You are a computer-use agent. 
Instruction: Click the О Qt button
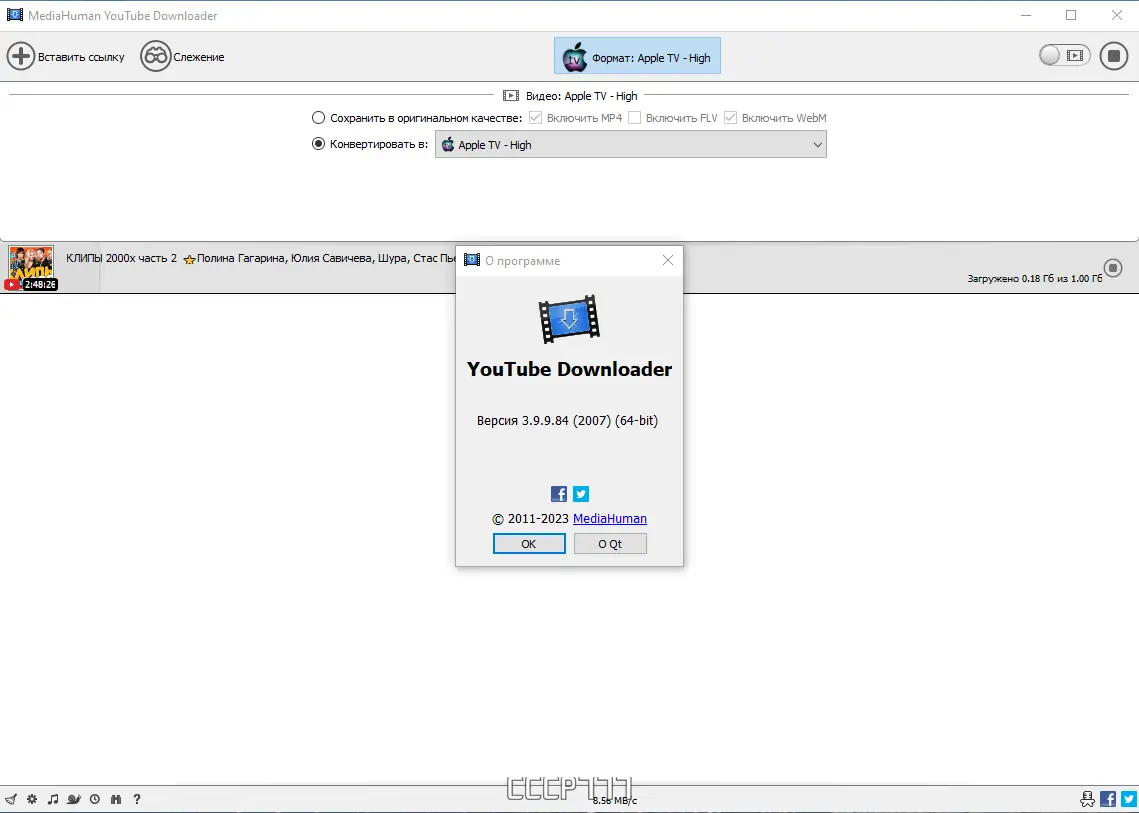(610, 543)
